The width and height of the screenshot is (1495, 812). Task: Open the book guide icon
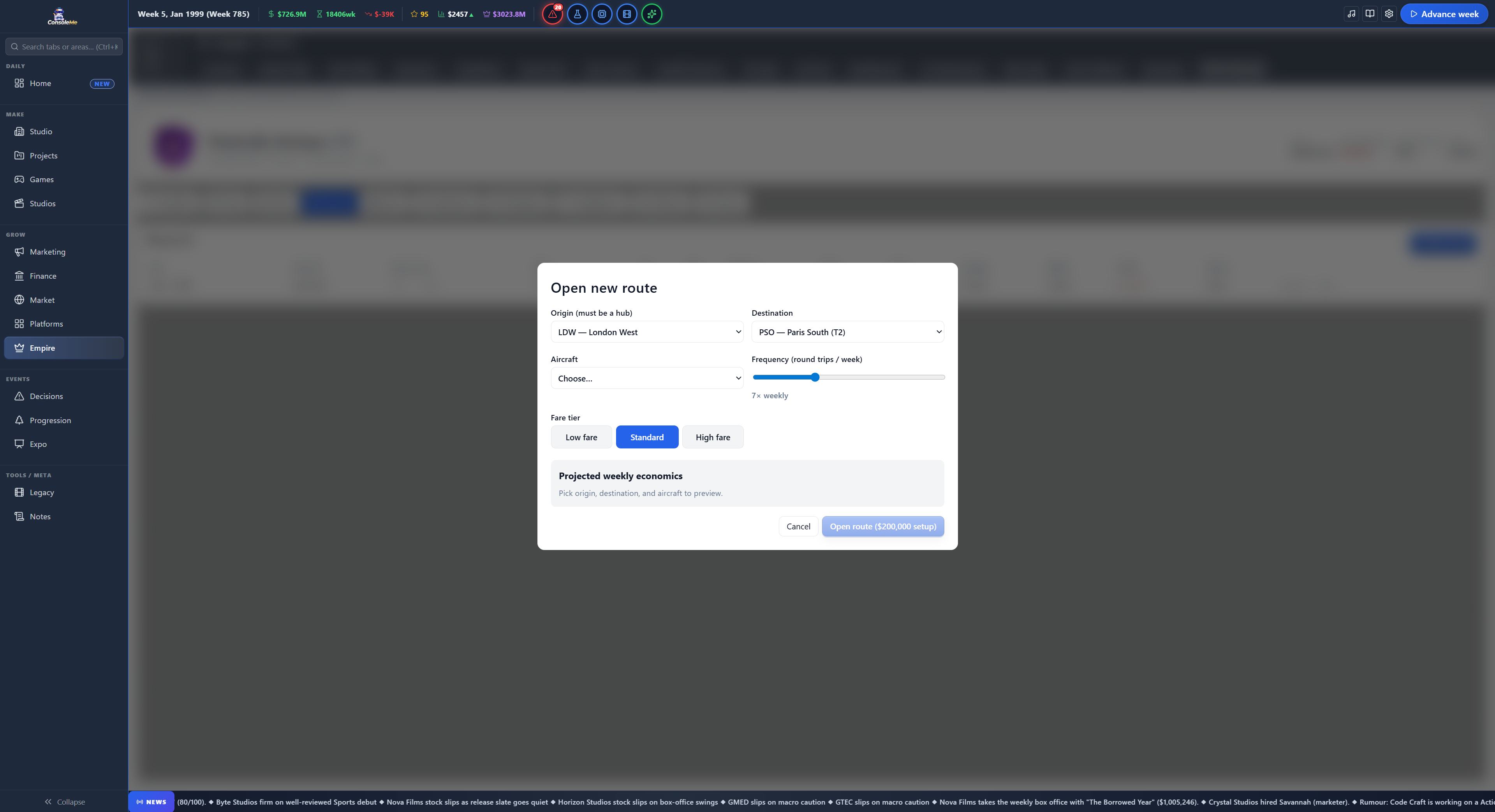tap(1370, 14)
